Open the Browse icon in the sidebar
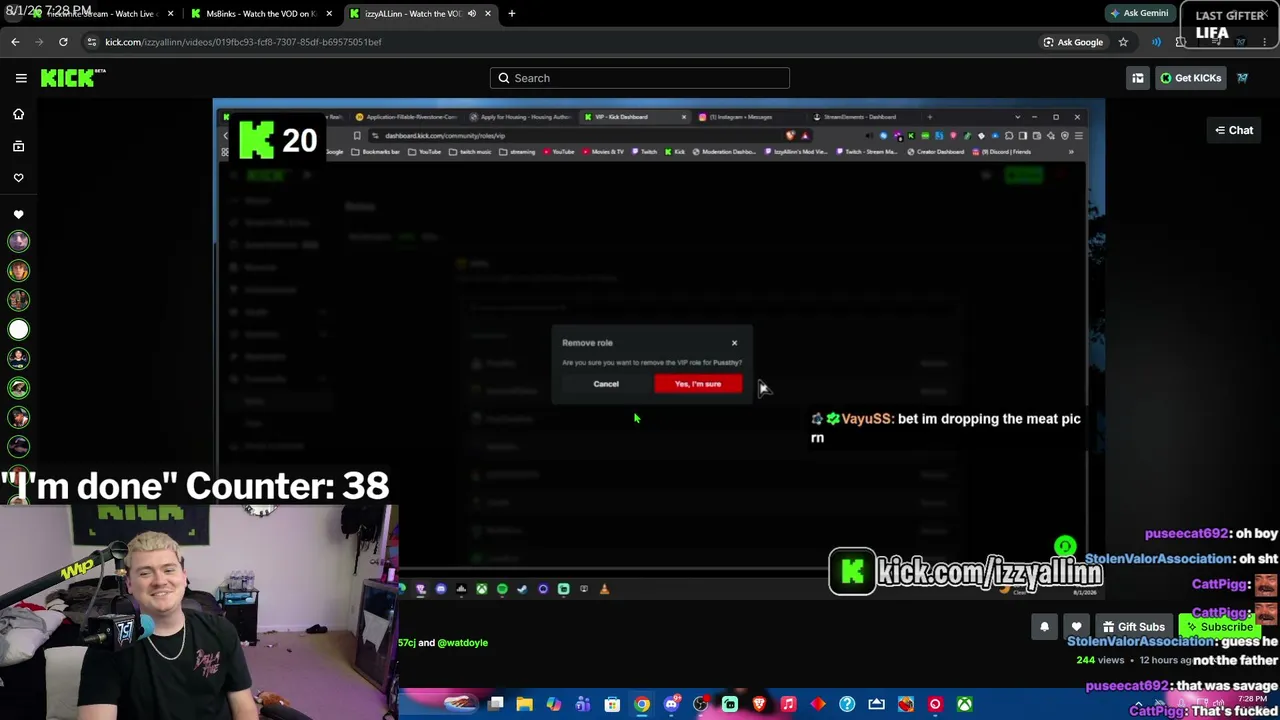The width and height of the screenshot is (1280, 720). (x=18, y=146)
